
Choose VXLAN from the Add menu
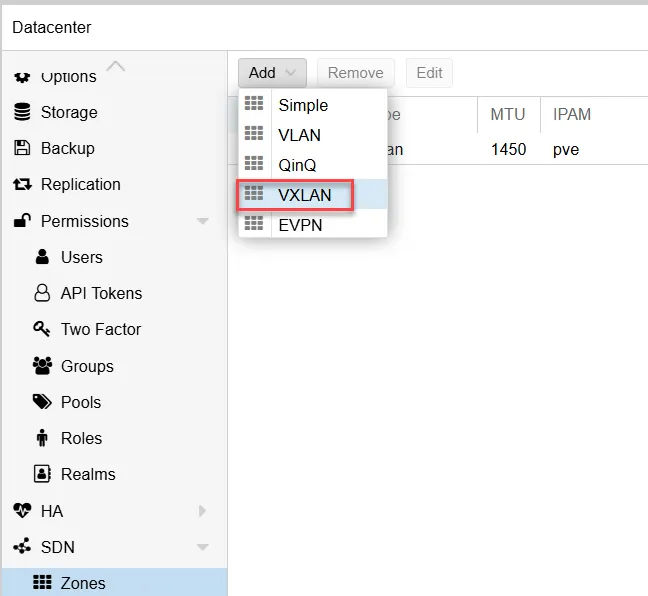pos(313,195)
